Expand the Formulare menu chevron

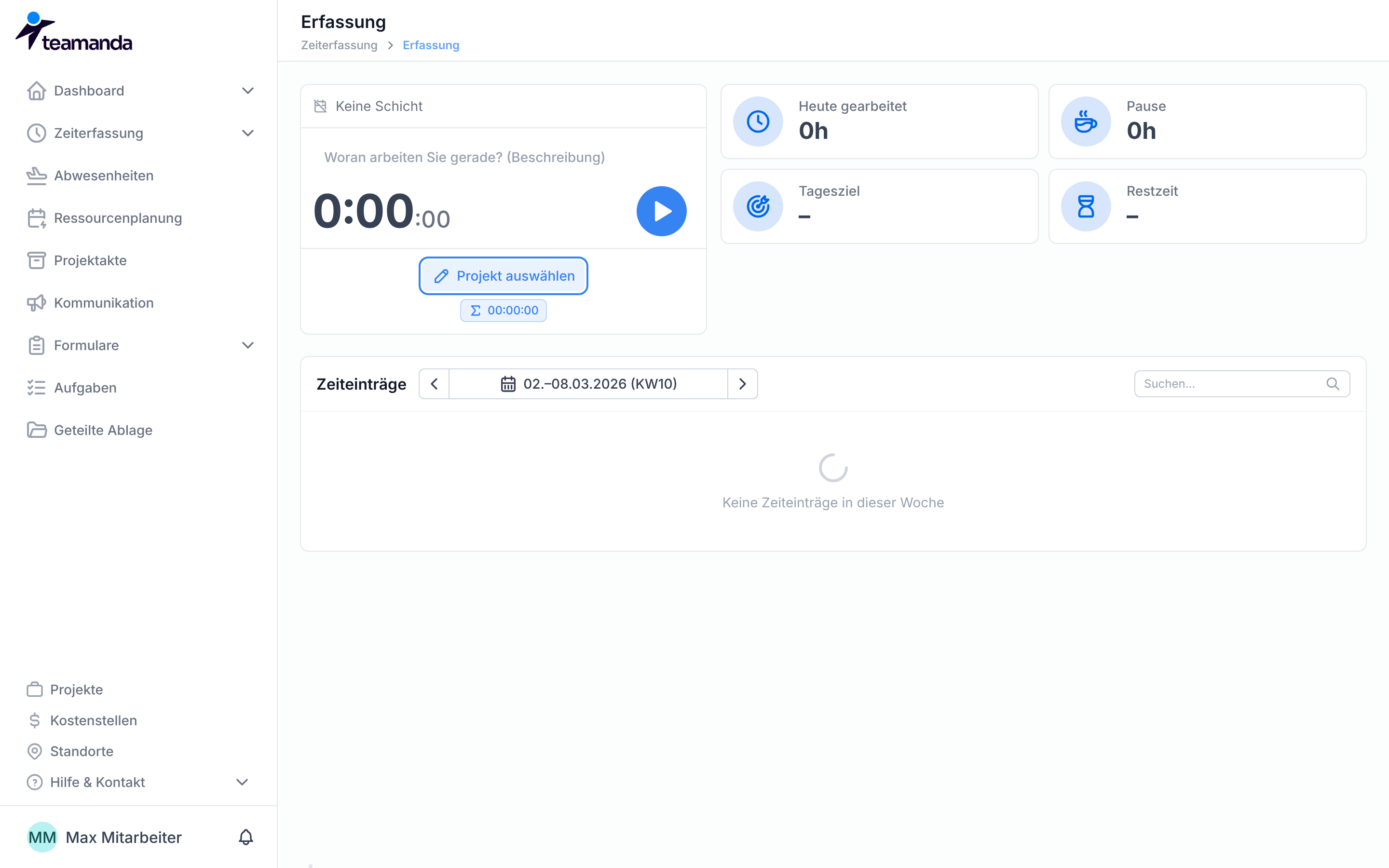click(247, 345)
